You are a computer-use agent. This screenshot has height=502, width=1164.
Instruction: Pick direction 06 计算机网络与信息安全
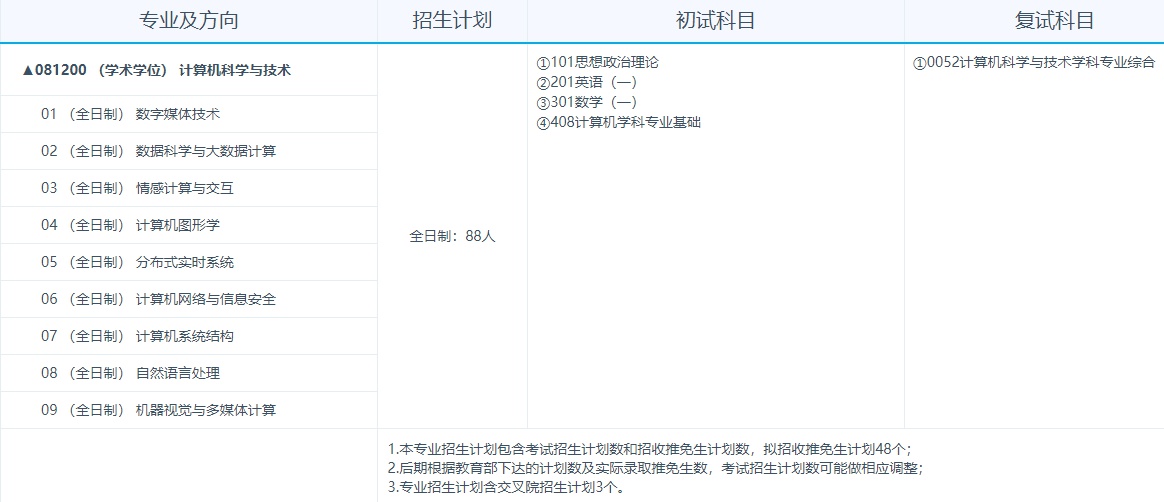pos(158,299)
